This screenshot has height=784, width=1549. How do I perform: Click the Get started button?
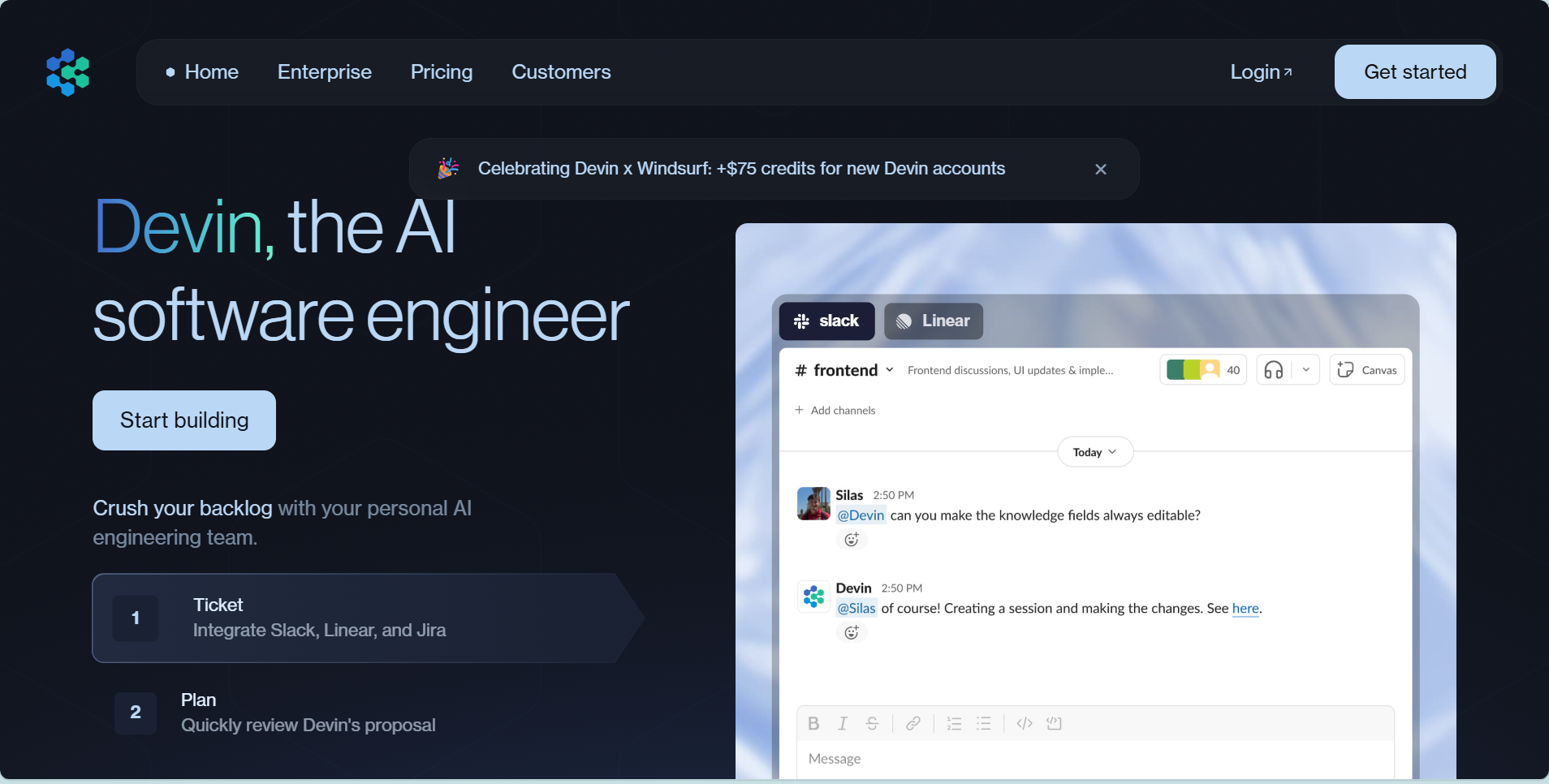pos(1415,72)
